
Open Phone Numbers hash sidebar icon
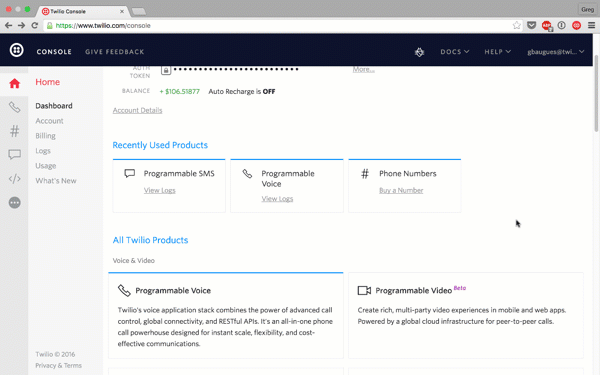coord(15,131)
